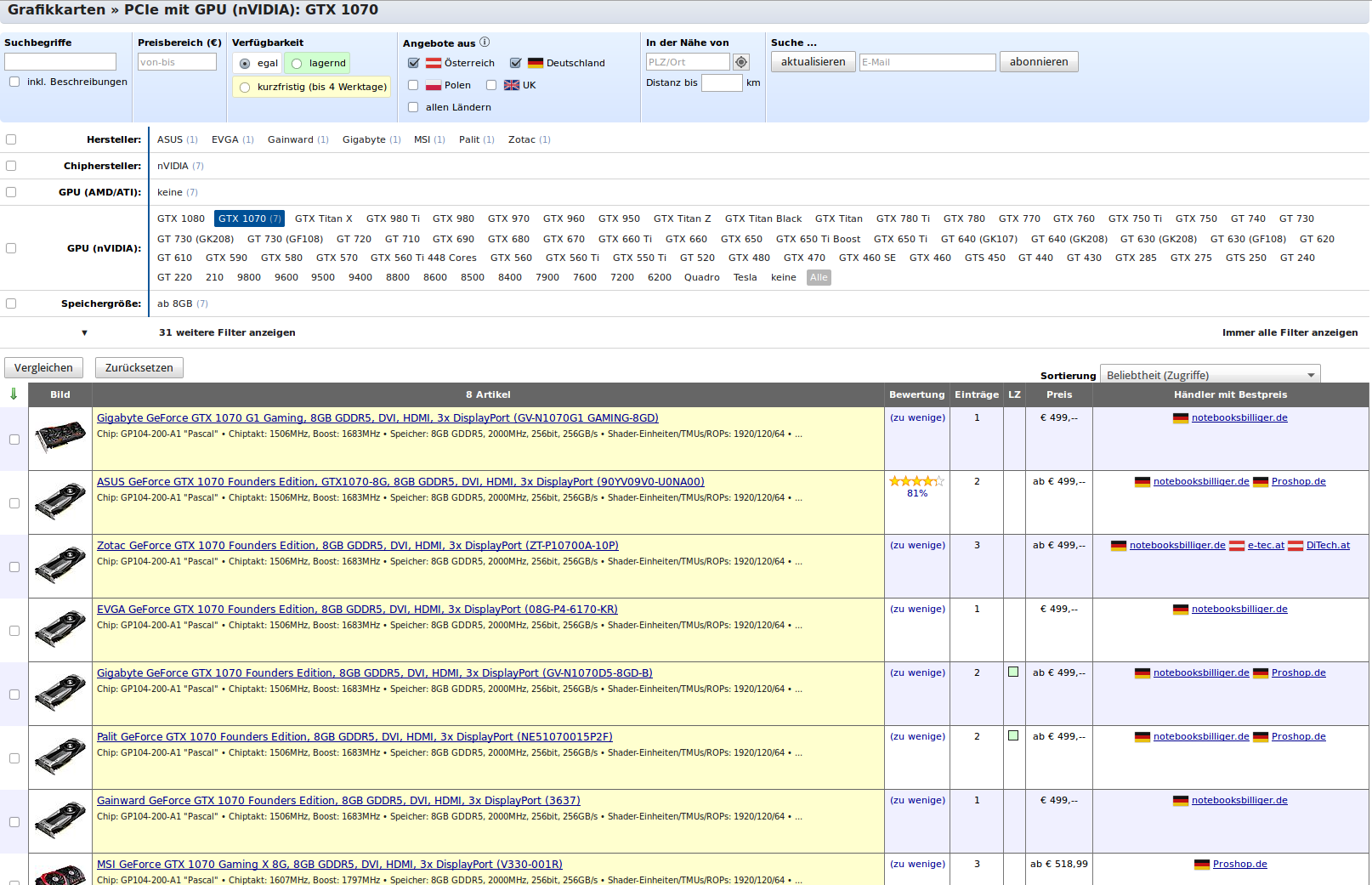Viewport: 1372px width, 885px height.
Task: Open DiTech.at dealer link
Action: pyautogui.click(x=1328, y=545)
